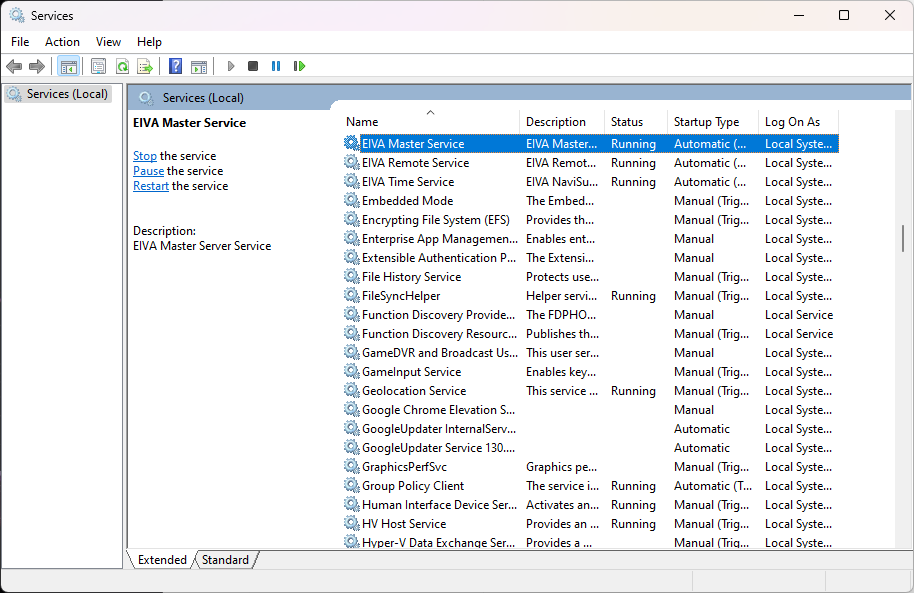Open the File menu

[20, 42]
